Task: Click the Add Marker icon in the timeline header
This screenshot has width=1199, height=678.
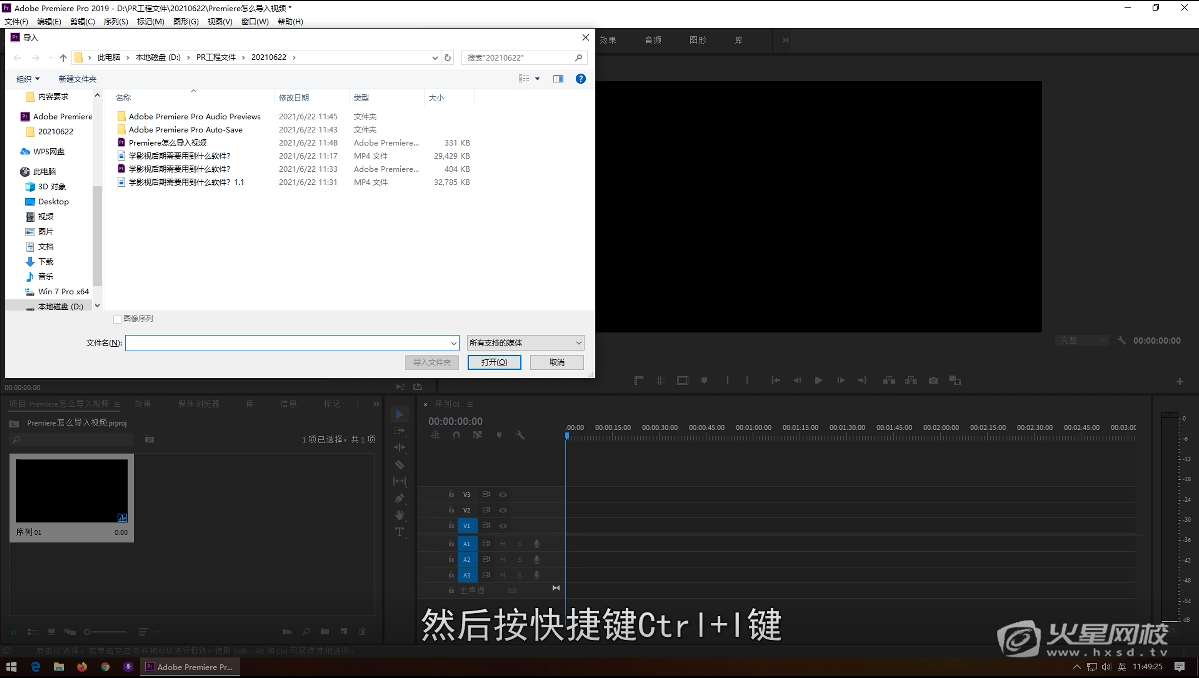Action: point(499,435)
